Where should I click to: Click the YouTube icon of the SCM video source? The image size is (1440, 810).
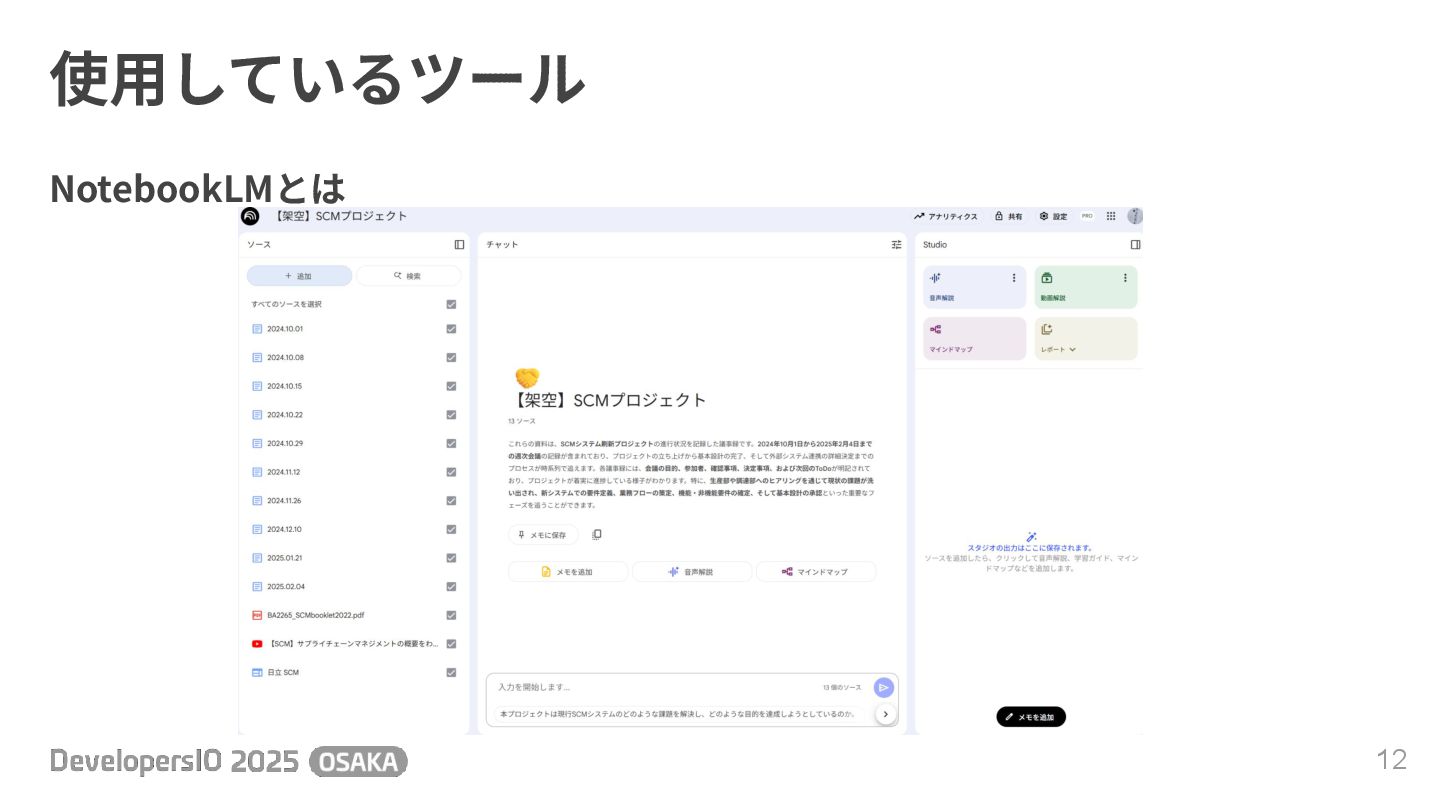(257, 644)
